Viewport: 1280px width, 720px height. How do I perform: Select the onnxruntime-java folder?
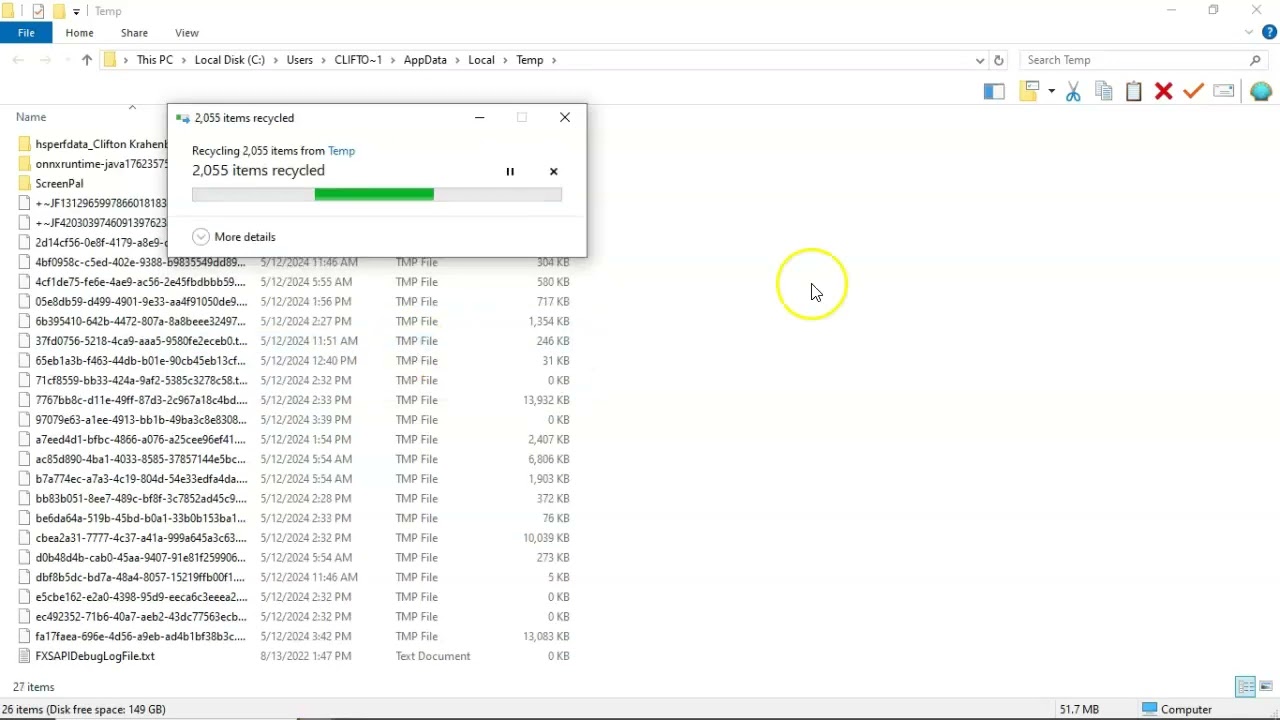point(92,164)
